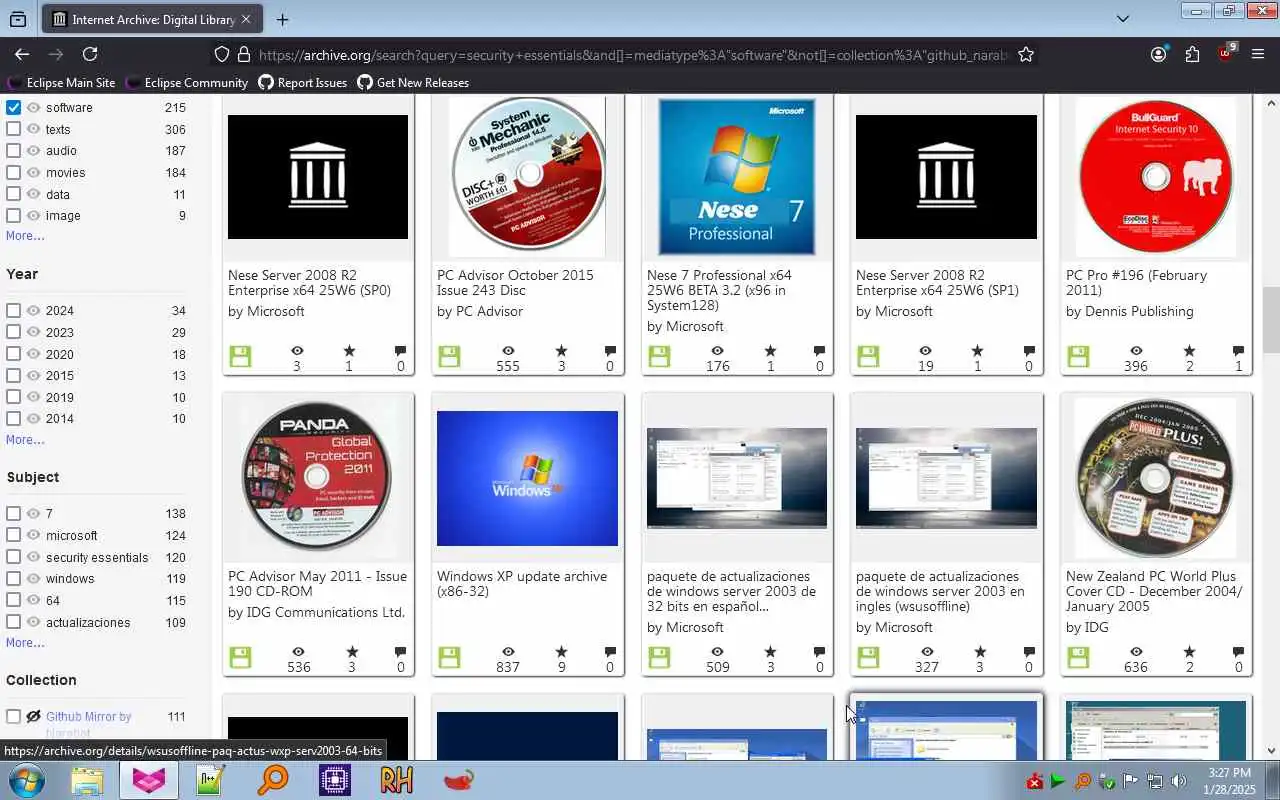Viewport: 1280px width, 800px height.
Task: Click the tracking protection shield icon
Action: (x=222, y=54)
